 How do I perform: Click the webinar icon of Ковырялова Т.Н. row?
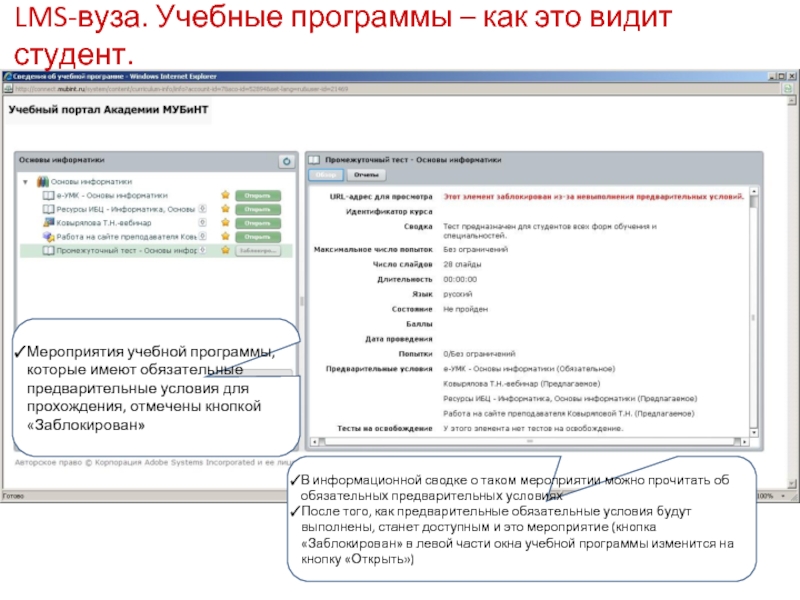coord(48,222)
